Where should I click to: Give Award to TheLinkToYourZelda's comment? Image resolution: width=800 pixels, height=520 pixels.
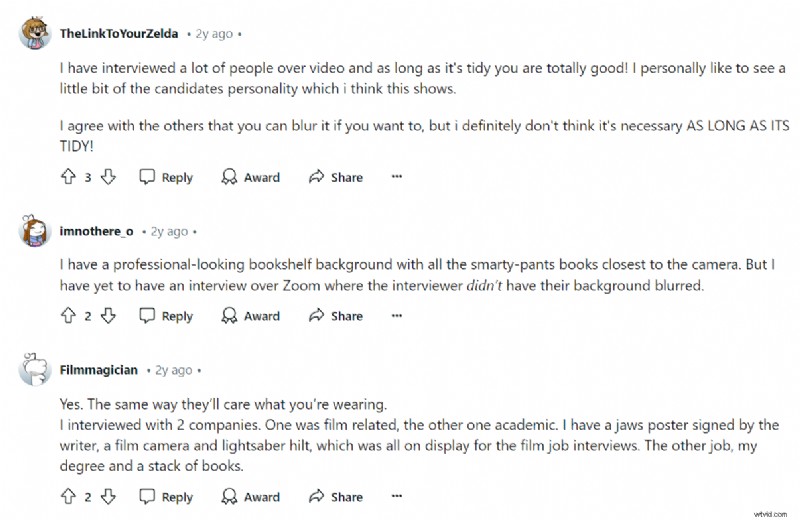coord(251,177)
